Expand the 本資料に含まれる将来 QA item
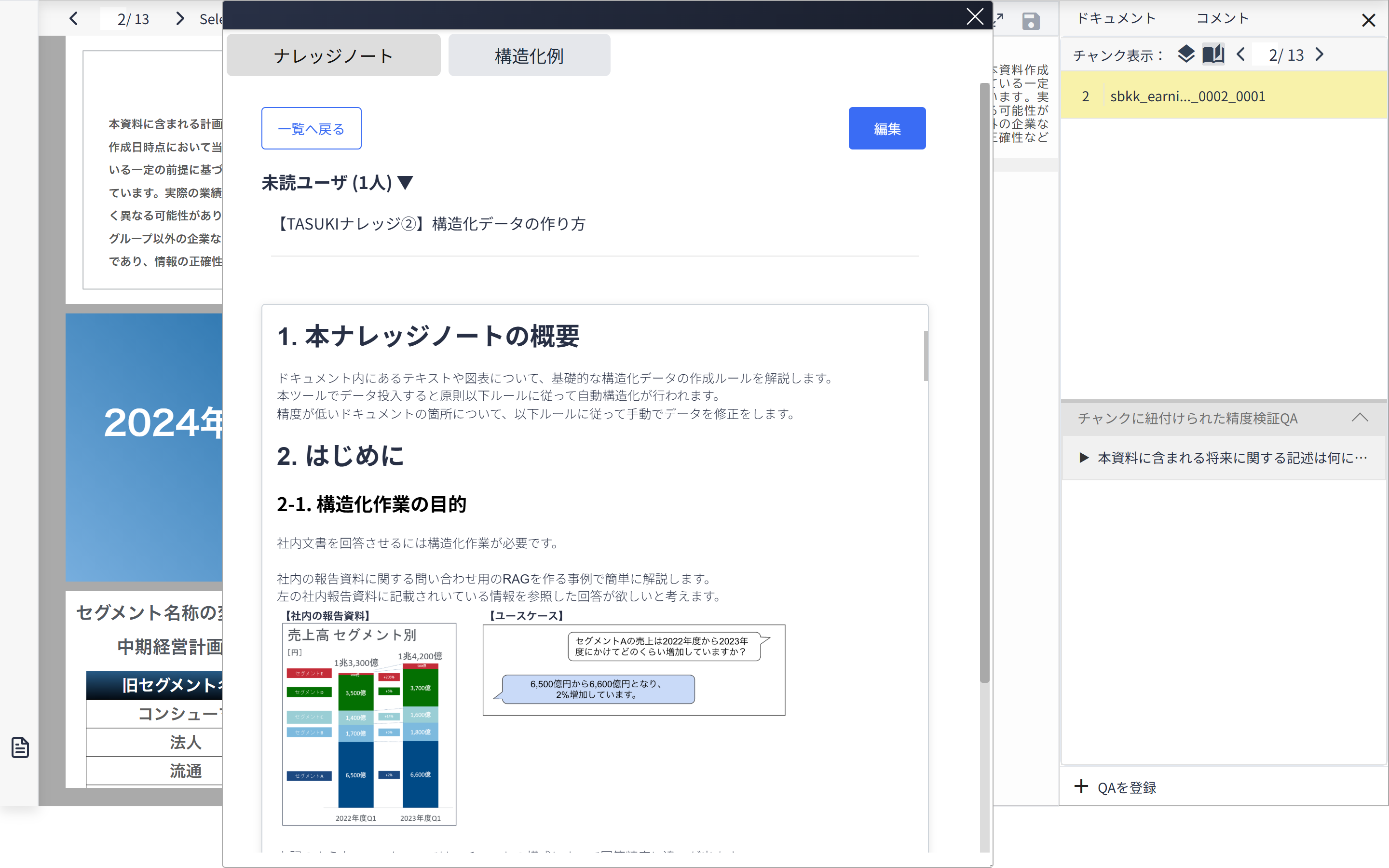The height and width of the screenshot is (868, 1389). click(x=1084, y=458)
